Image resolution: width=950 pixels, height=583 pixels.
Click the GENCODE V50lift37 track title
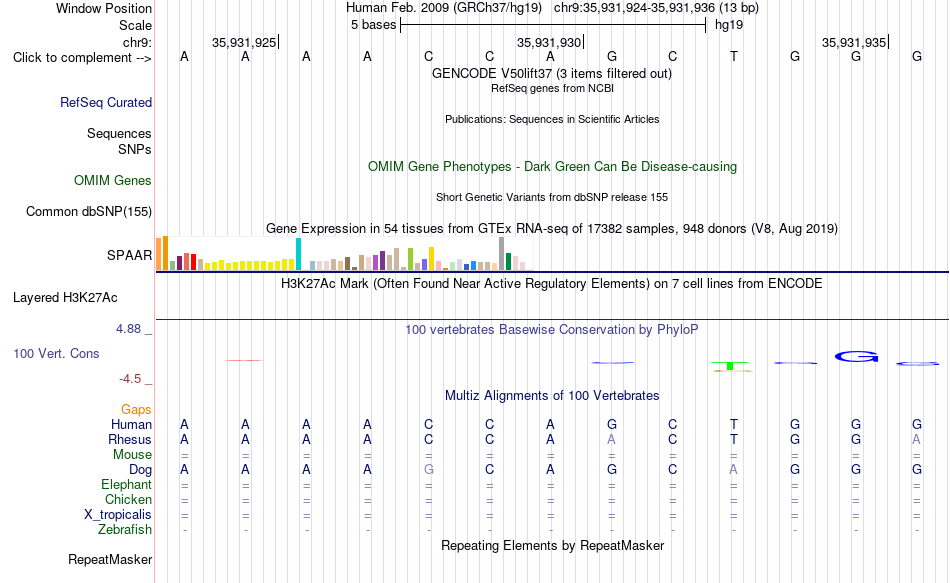551,73
